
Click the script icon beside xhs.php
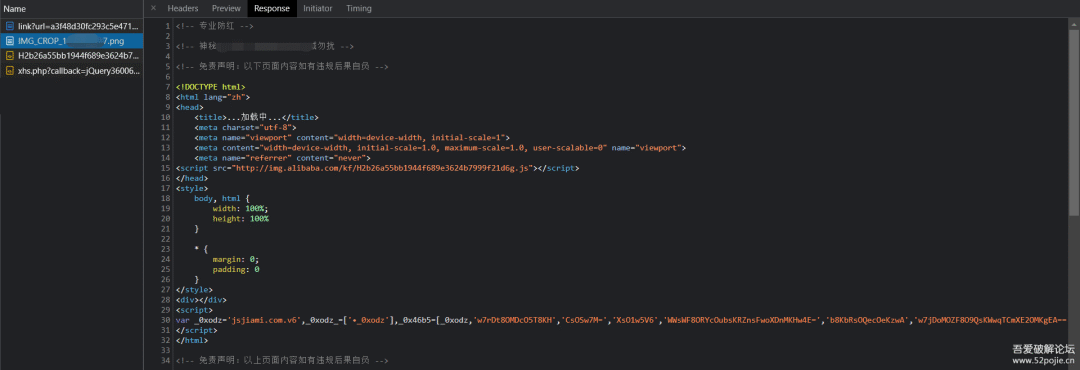click(x=10, y=70)
